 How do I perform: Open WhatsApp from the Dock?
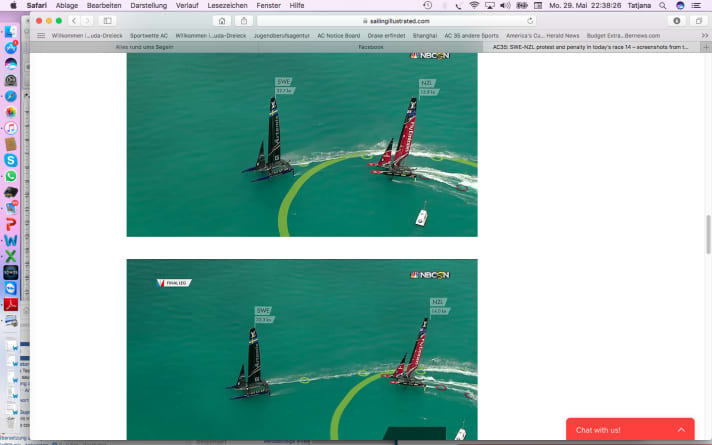click(10, 176)
